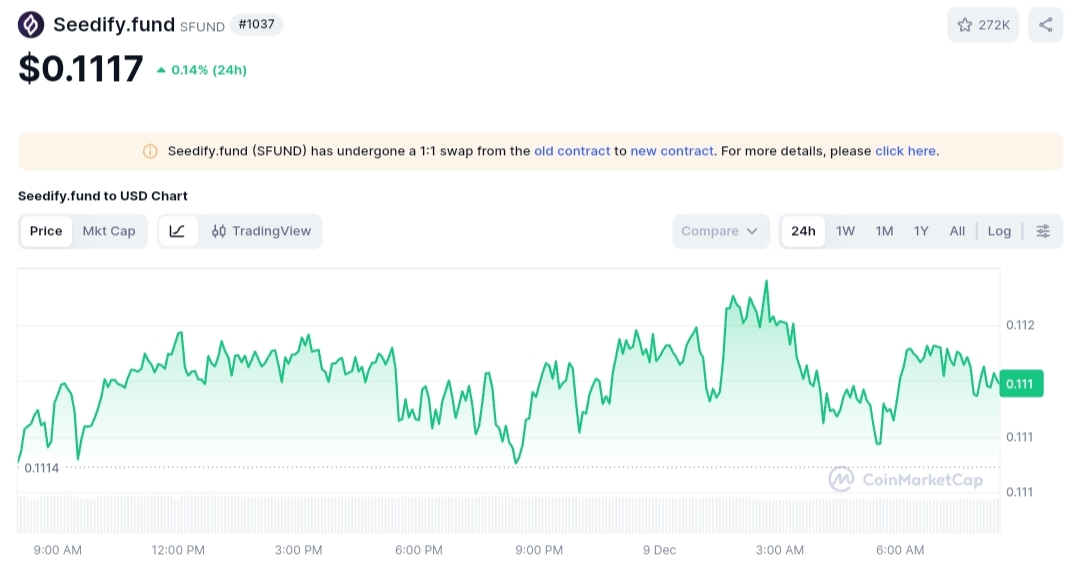This screenshot has height=572, width=1080.
Task: Click the #1037 rank badge
Action: coord(256,24)
